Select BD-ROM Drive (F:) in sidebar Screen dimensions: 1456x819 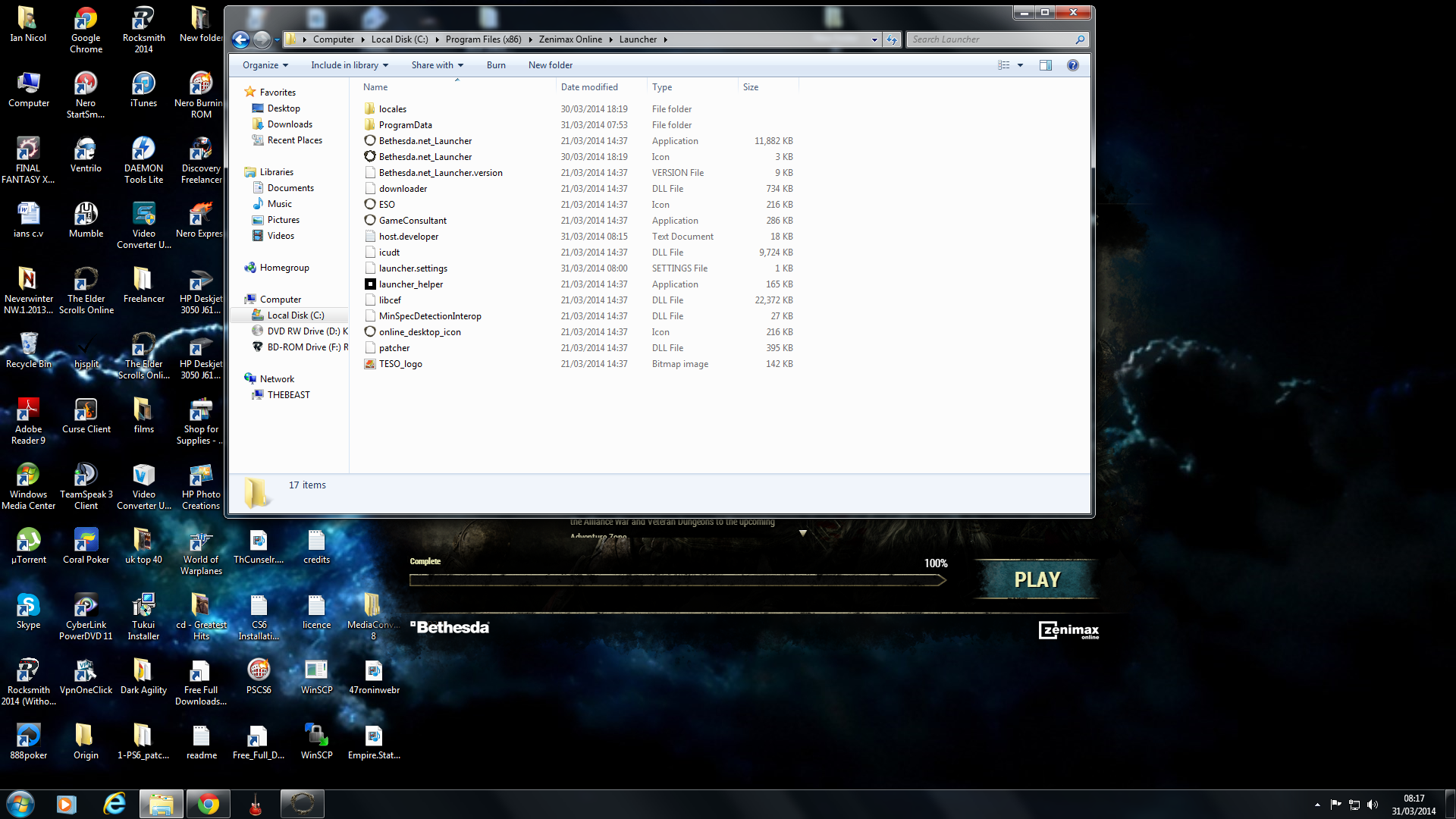[x=300, y=347]
